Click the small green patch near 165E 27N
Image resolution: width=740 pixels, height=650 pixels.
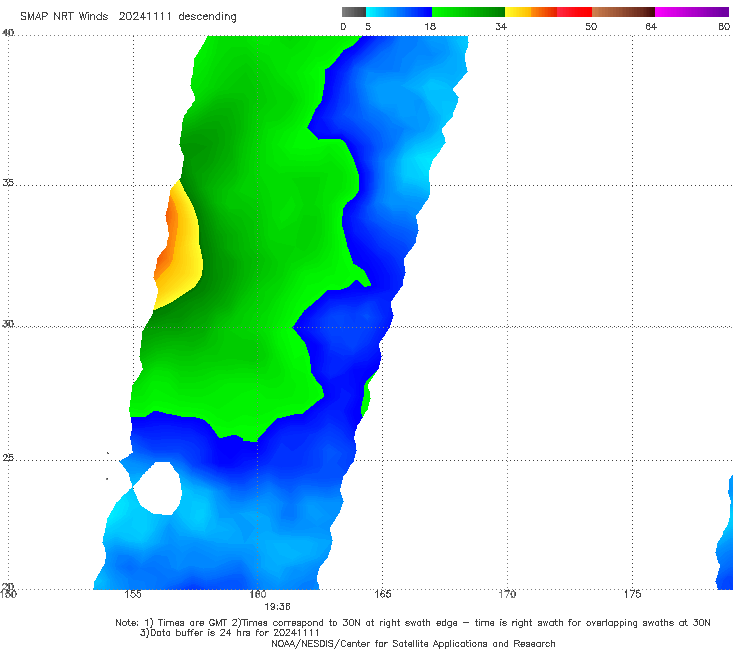366,396
